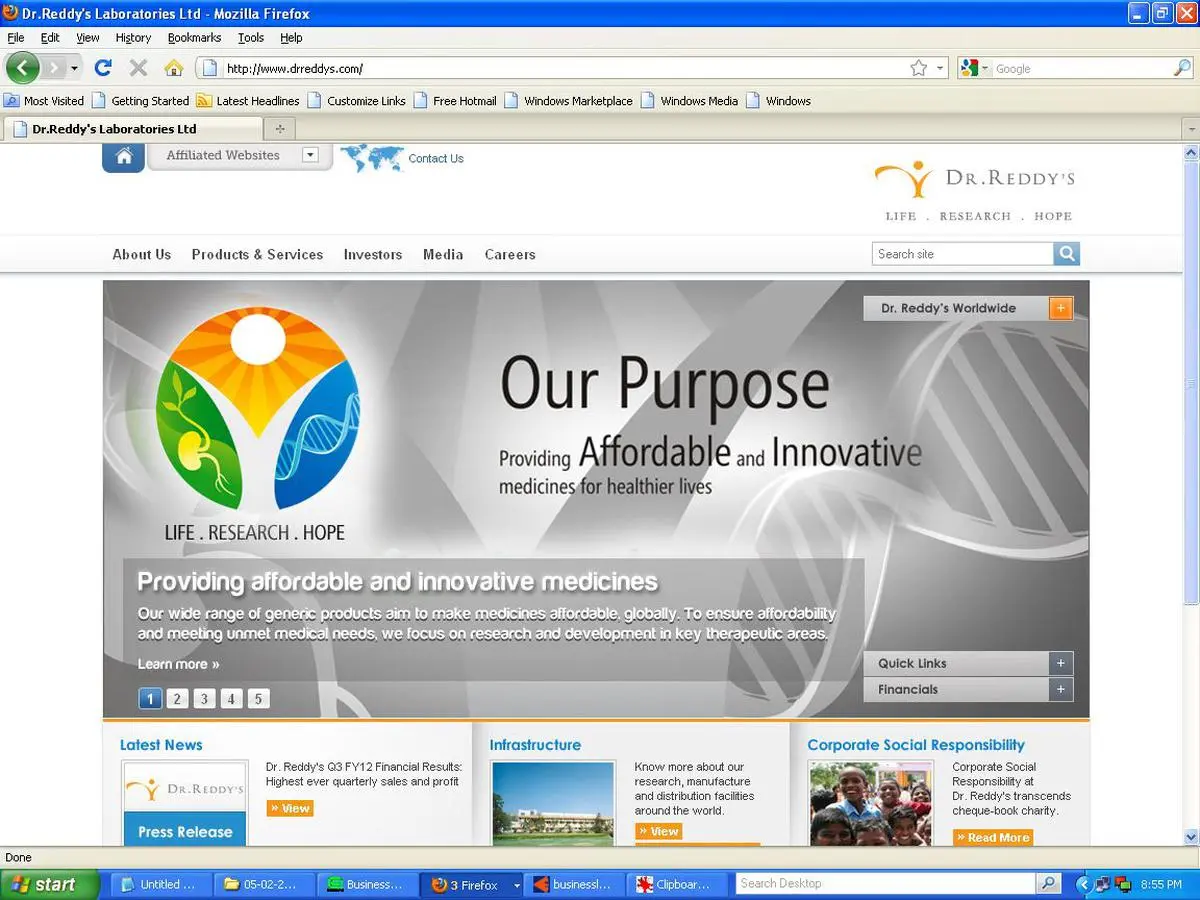The height and width of the screenshot is (900, 1200).
Task: Click the site Home house icon
Action: pyautogui.click(x=124, y=156)
